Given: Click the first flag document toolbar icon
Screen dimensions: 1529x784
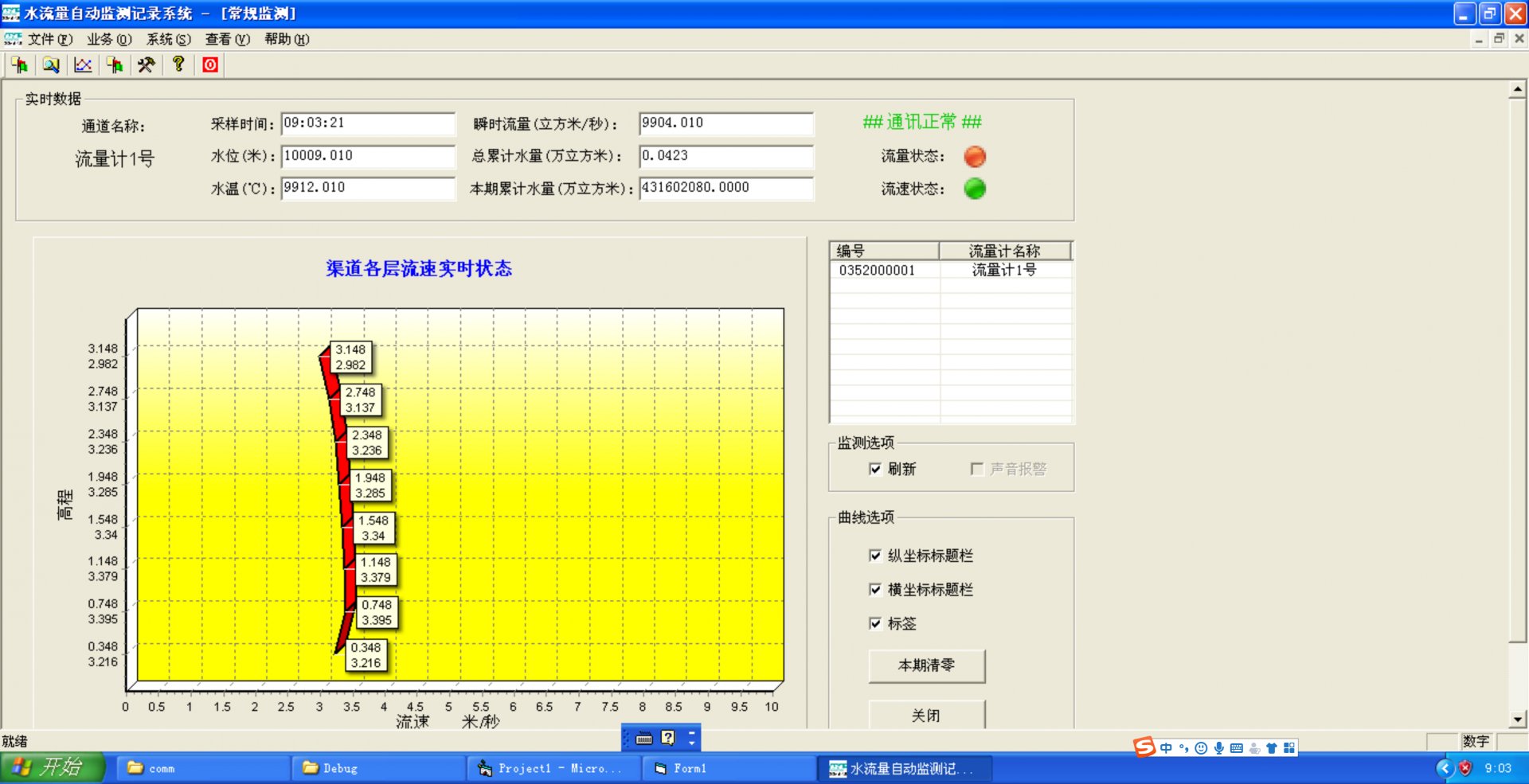Looking at the screenshot, I should [x=19, y=65].
